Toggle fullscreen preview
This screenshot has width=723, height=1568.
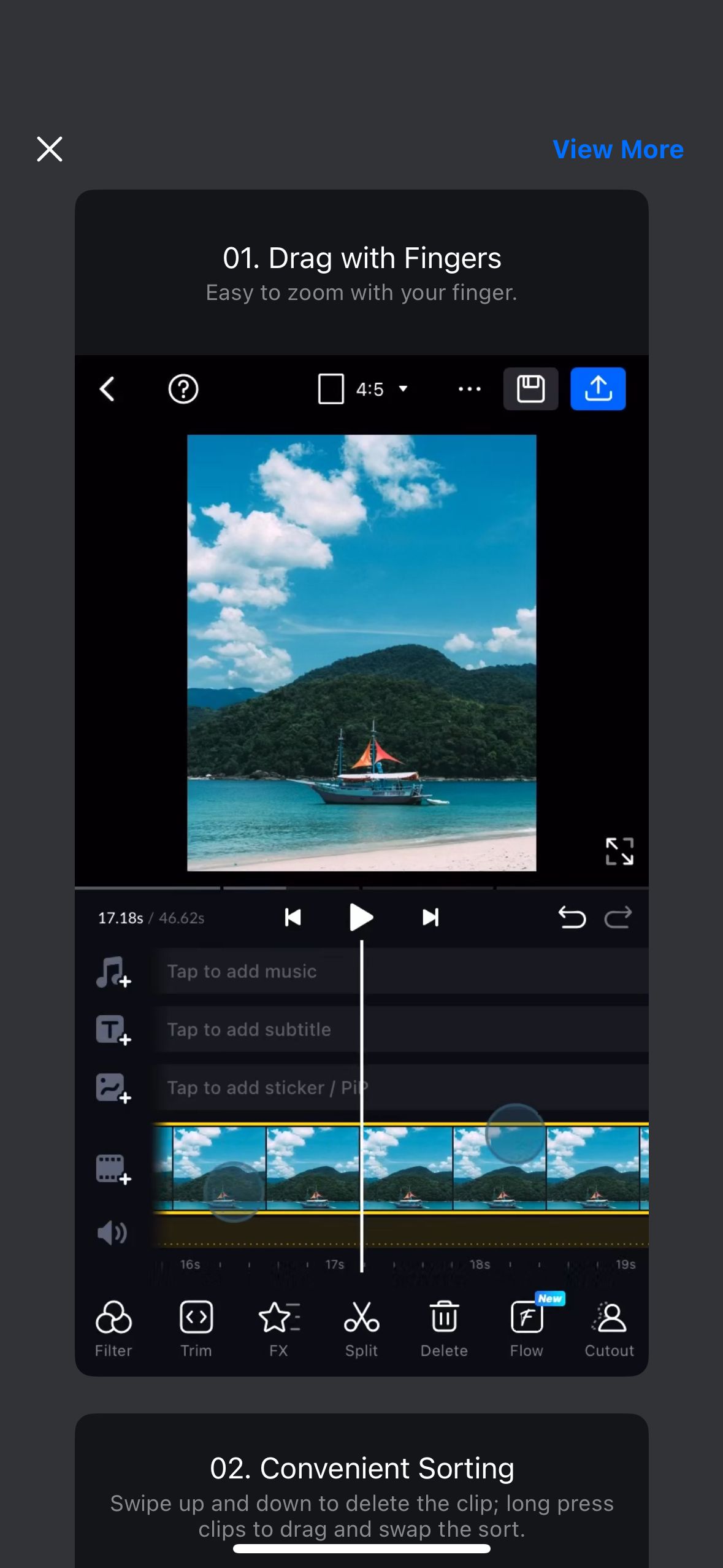(x=619, y=851)
